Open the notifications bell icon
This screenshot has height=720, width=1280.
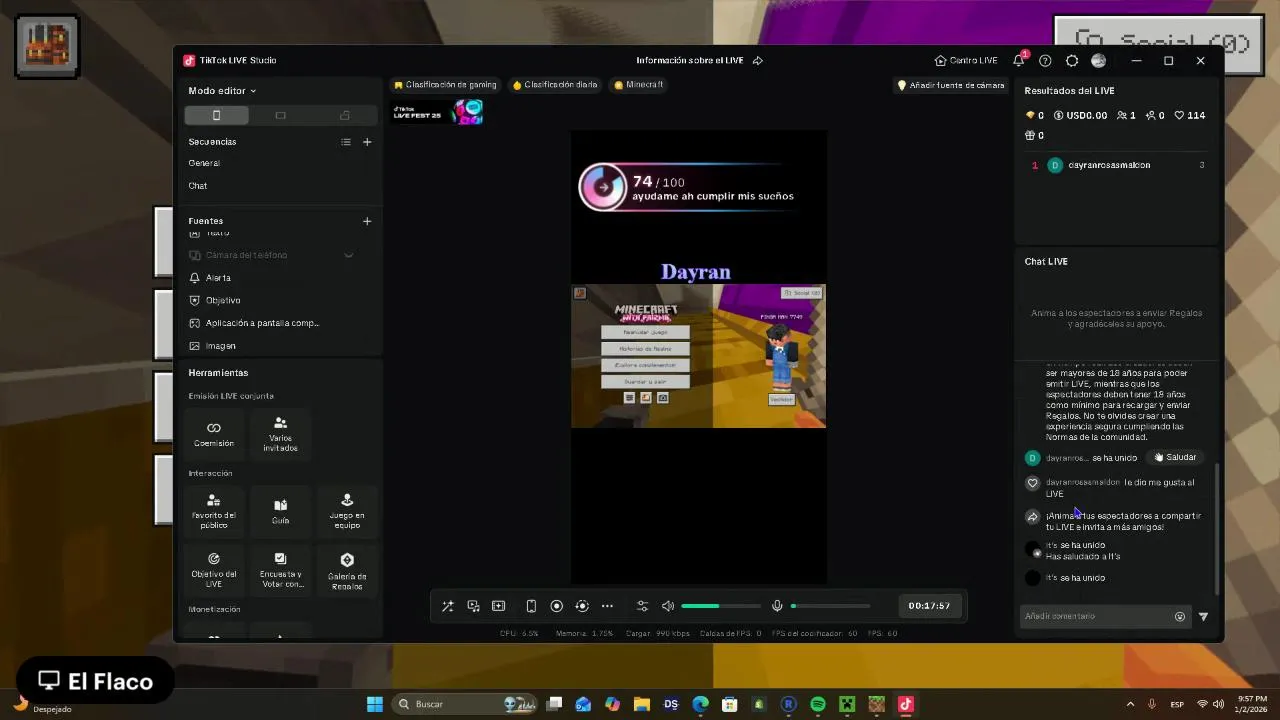(x=1019, y=60)
